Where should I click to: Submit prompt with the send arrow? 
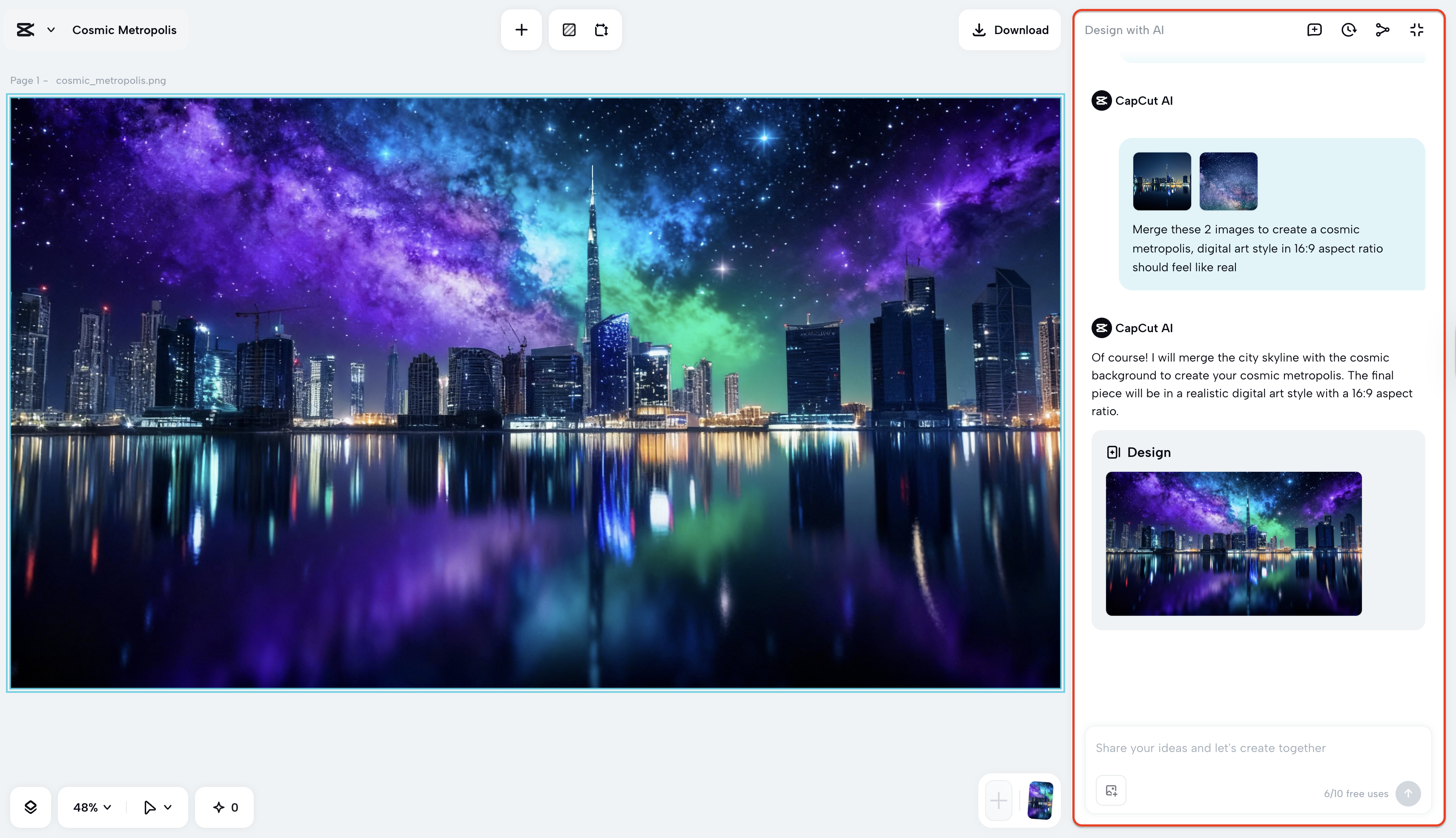point(1407,793)
